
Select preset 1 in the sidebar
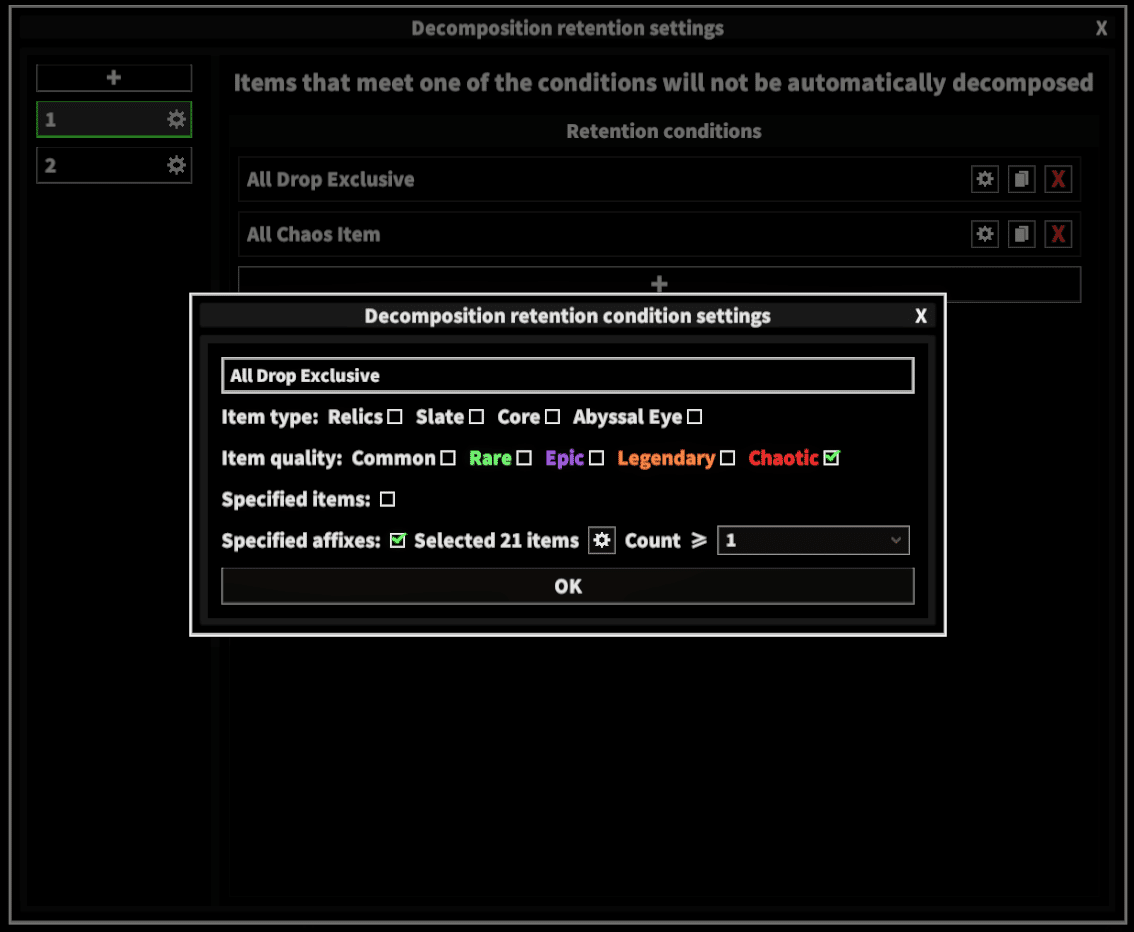coord(114,119)
